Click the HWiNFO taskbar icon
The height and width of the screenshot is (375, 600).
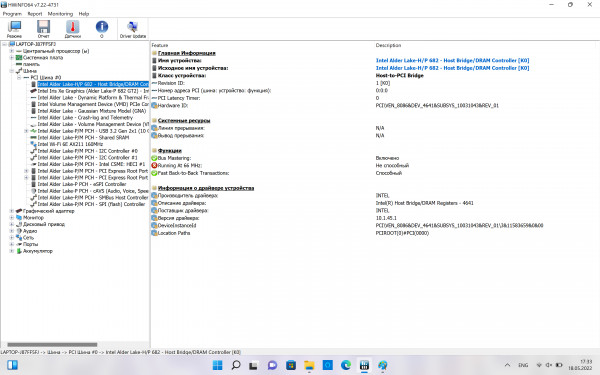click(364, 365)
